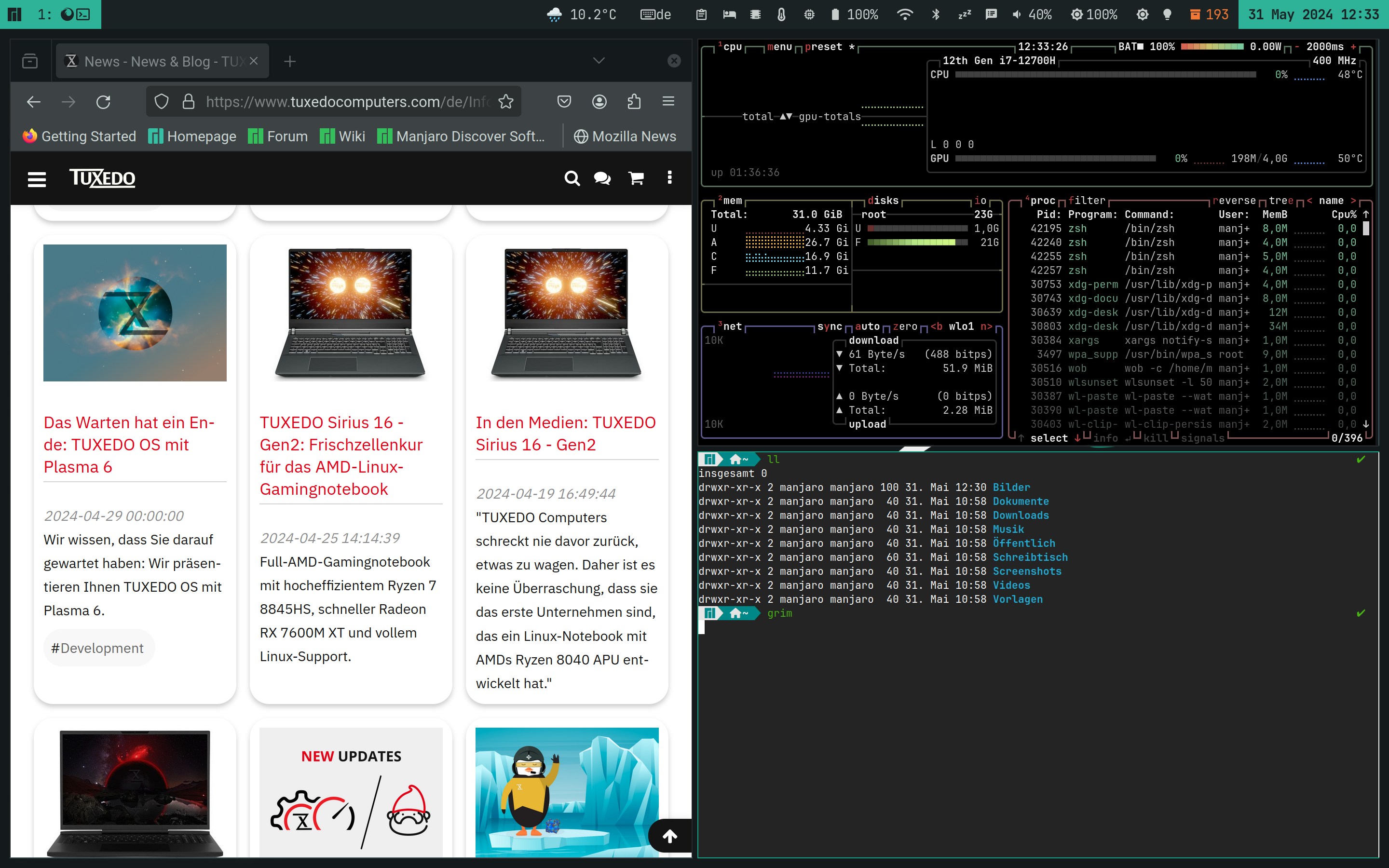Toggle btop net 'sync' option
This screenshot has width=1389, height=868.
tap(830, 326)
